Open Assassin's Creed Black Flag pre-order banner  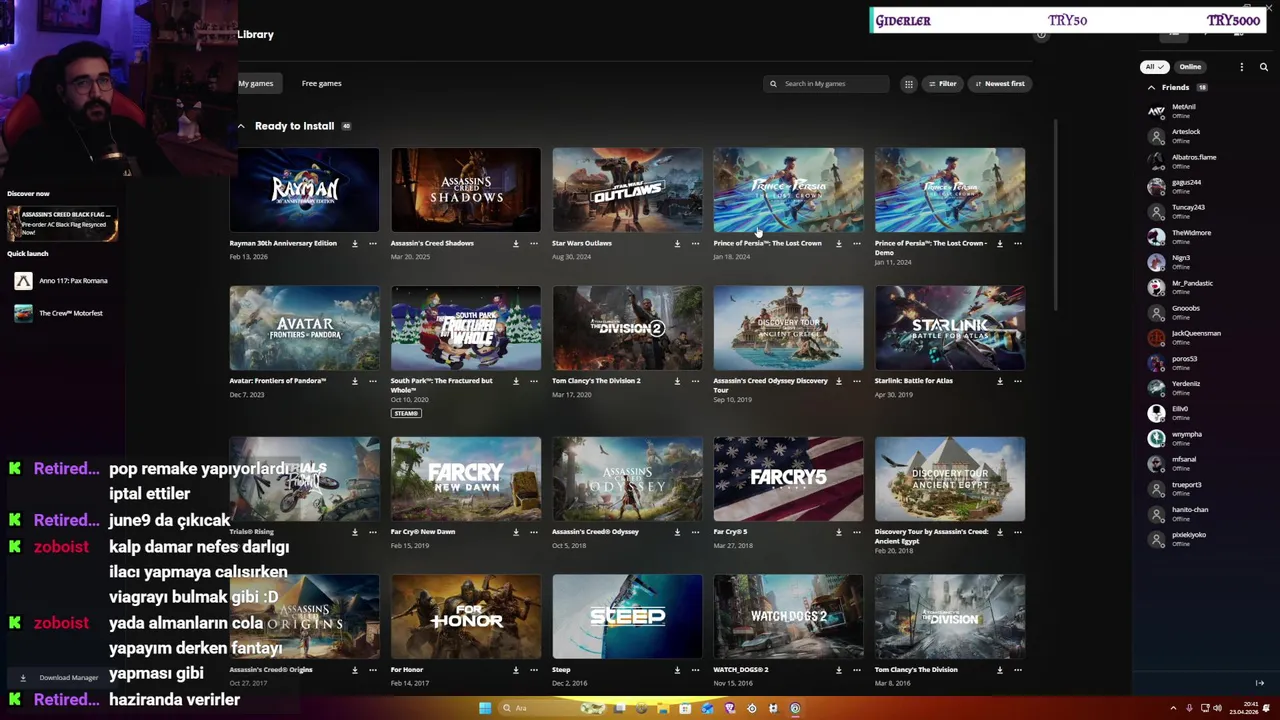62,223
